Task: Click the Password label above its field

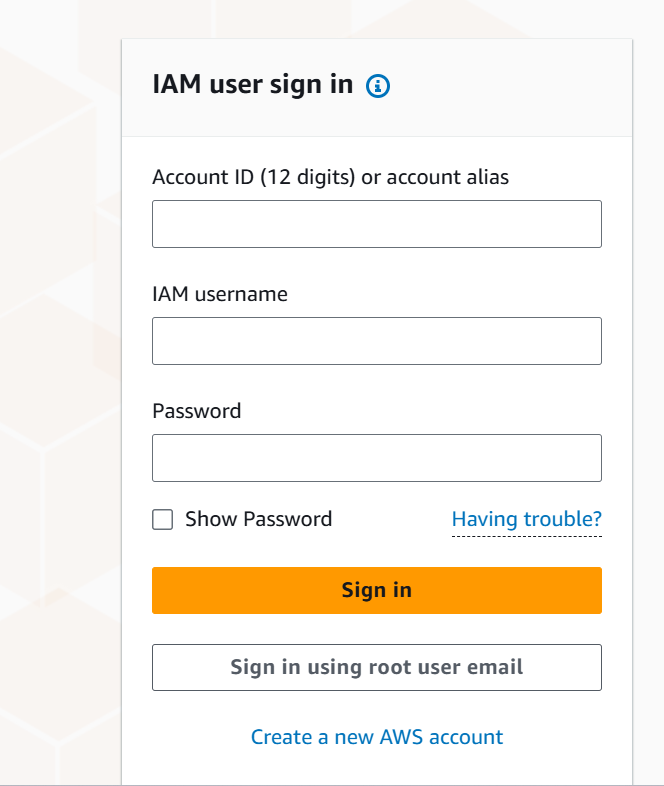Action: tap(196, 411)
